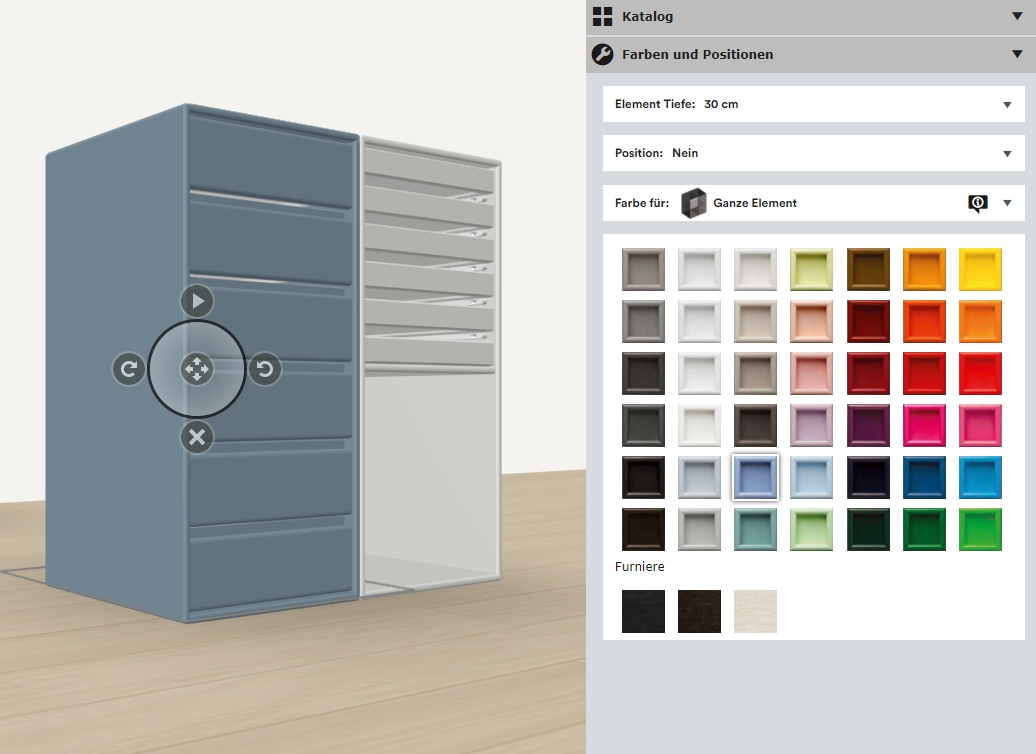Open the Farbe für Ganze Element dropdown
1036x754 pixels.
point(1007,203)
